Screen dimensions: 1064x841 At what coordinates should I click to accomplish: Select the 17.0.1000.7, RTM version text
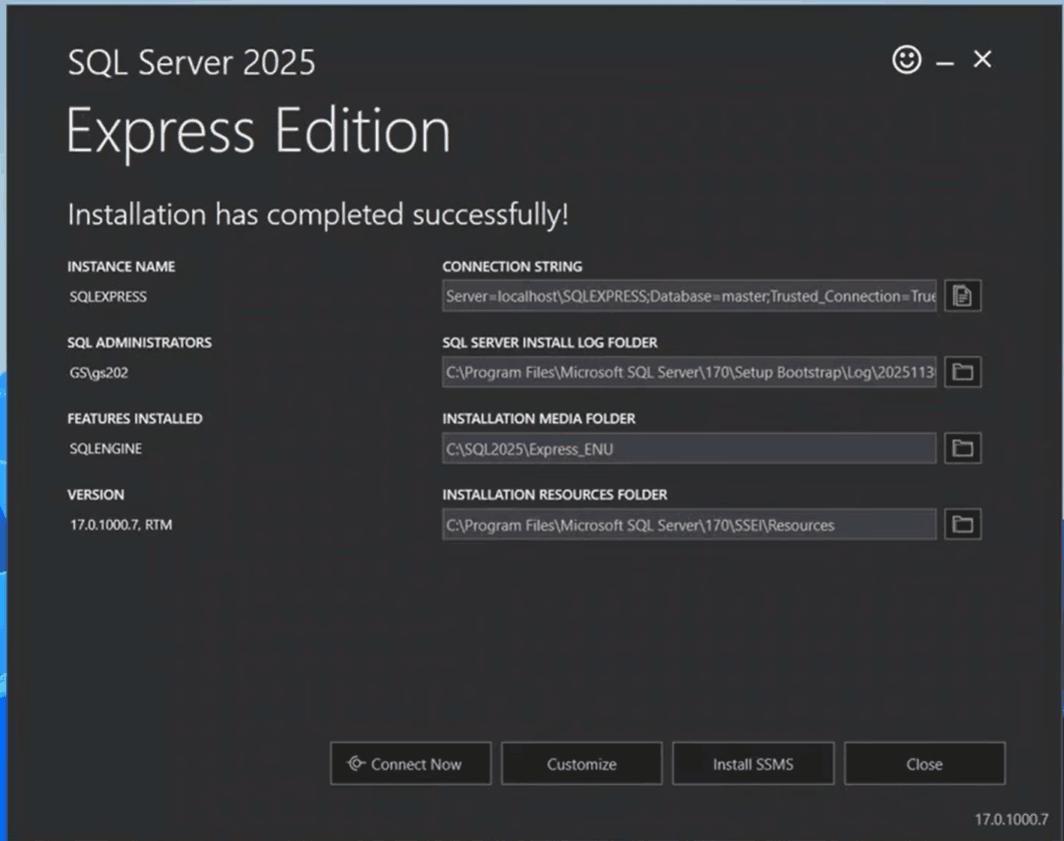pyautogui.click(x=121, y=525)
